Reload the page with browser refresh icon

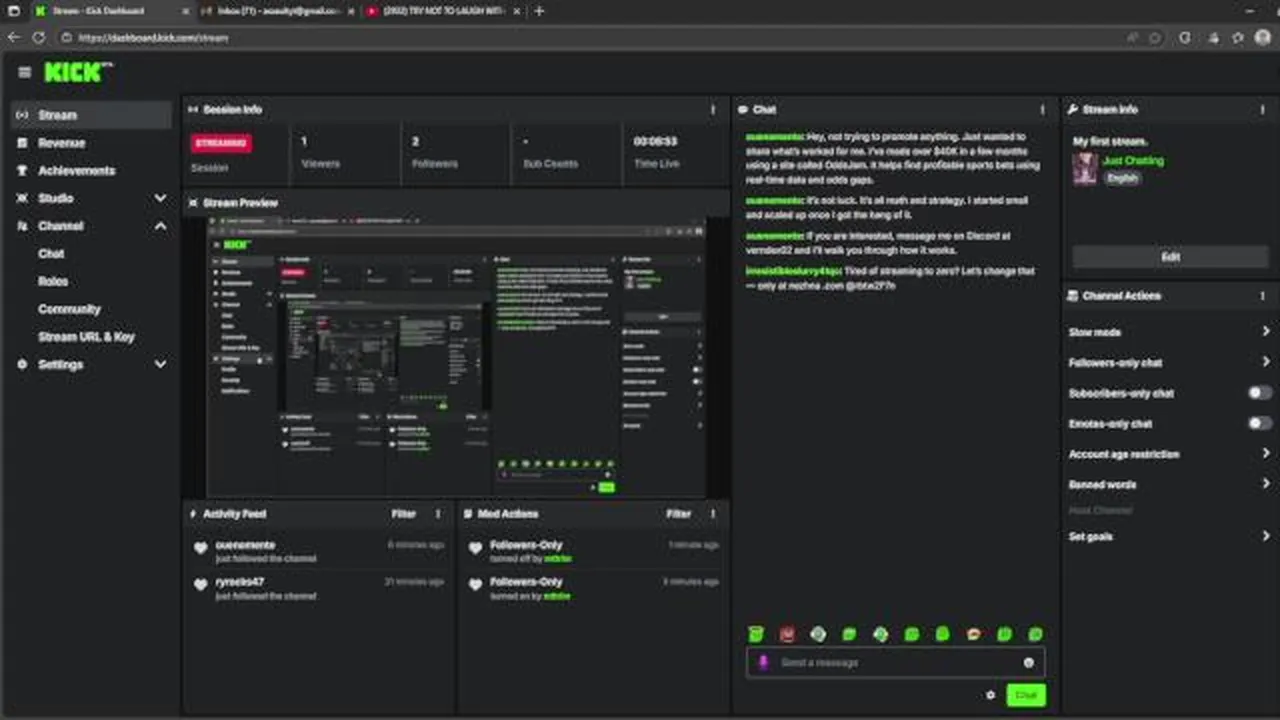(38, 37)
